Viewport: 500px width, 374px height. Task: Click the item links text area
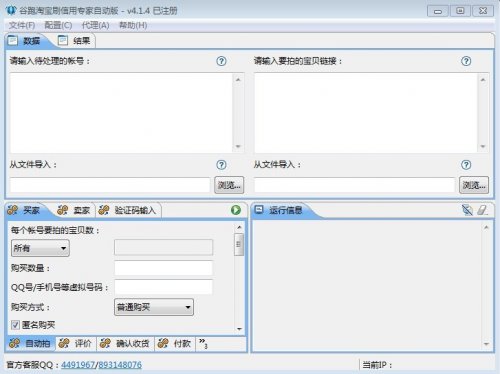click(x=366, y=113)
